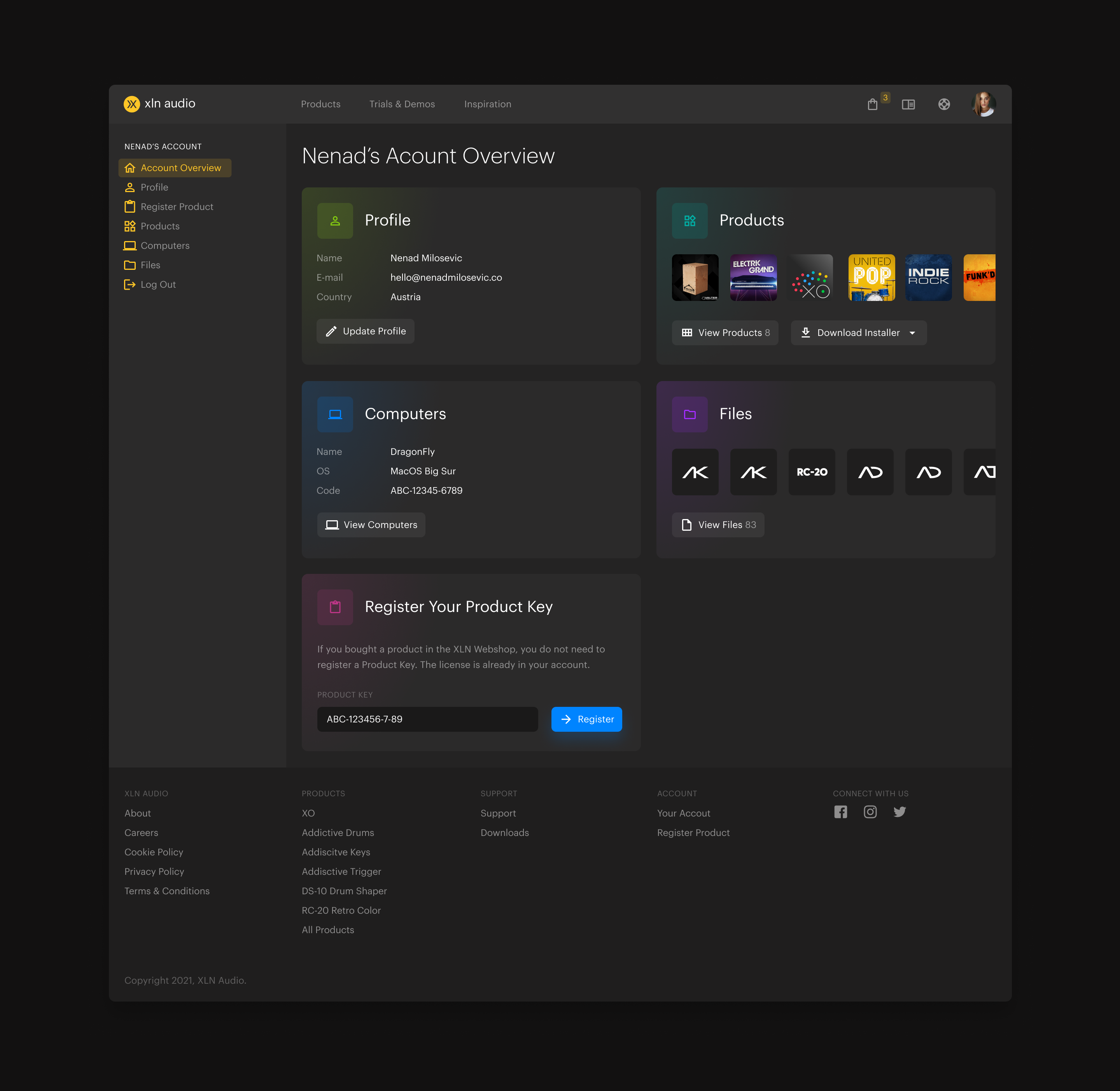Click the reader layout icon in header
This screenshot has width=1120, height=1091.
point(908,104)
